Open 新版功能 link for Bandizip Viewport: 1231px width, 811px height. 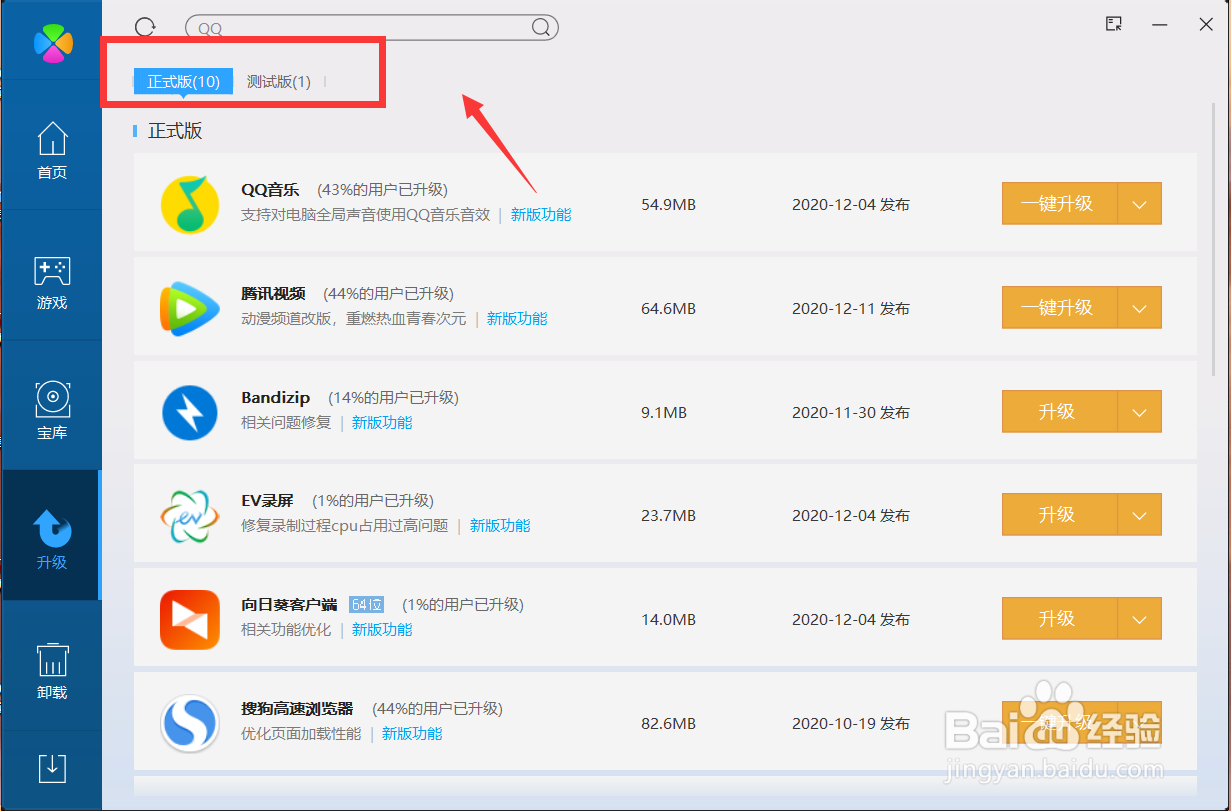pos(381,422)
